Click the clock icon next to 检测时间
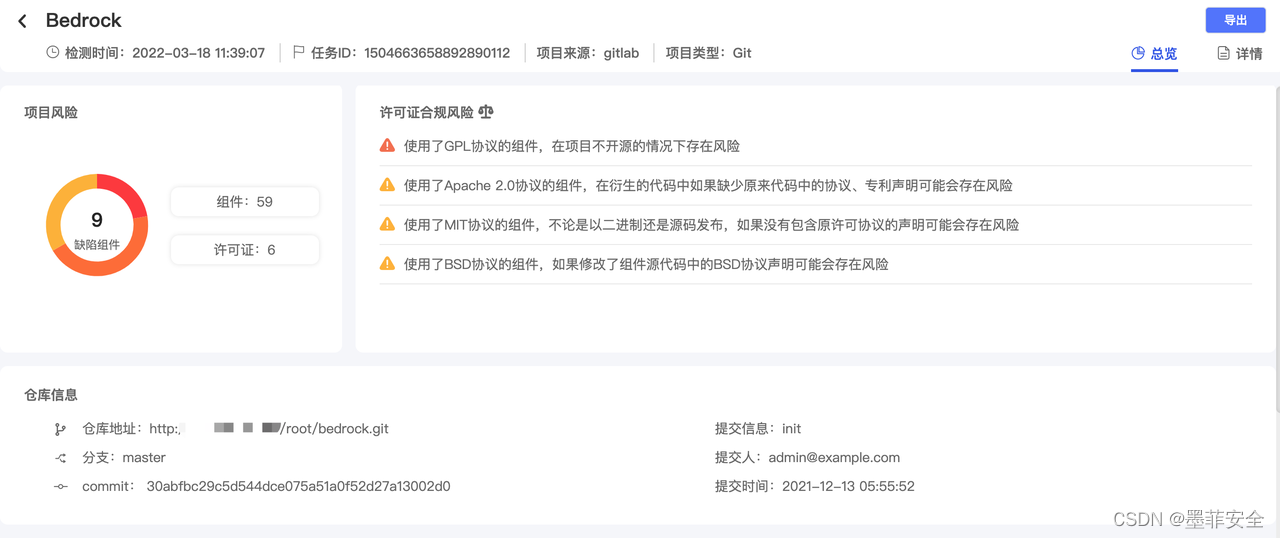This screenshot has height=538, width=1280. click(x=53, y=52)
